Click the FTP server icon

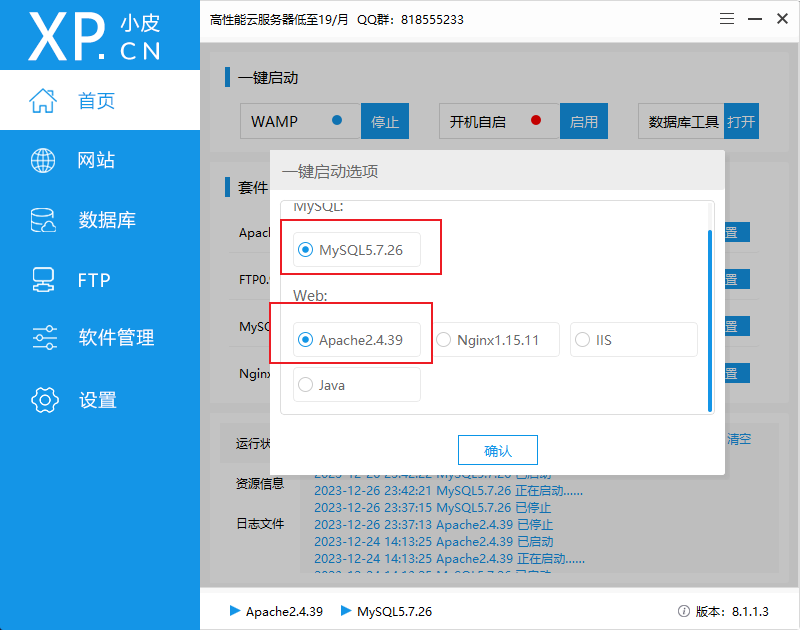[43, 280]
